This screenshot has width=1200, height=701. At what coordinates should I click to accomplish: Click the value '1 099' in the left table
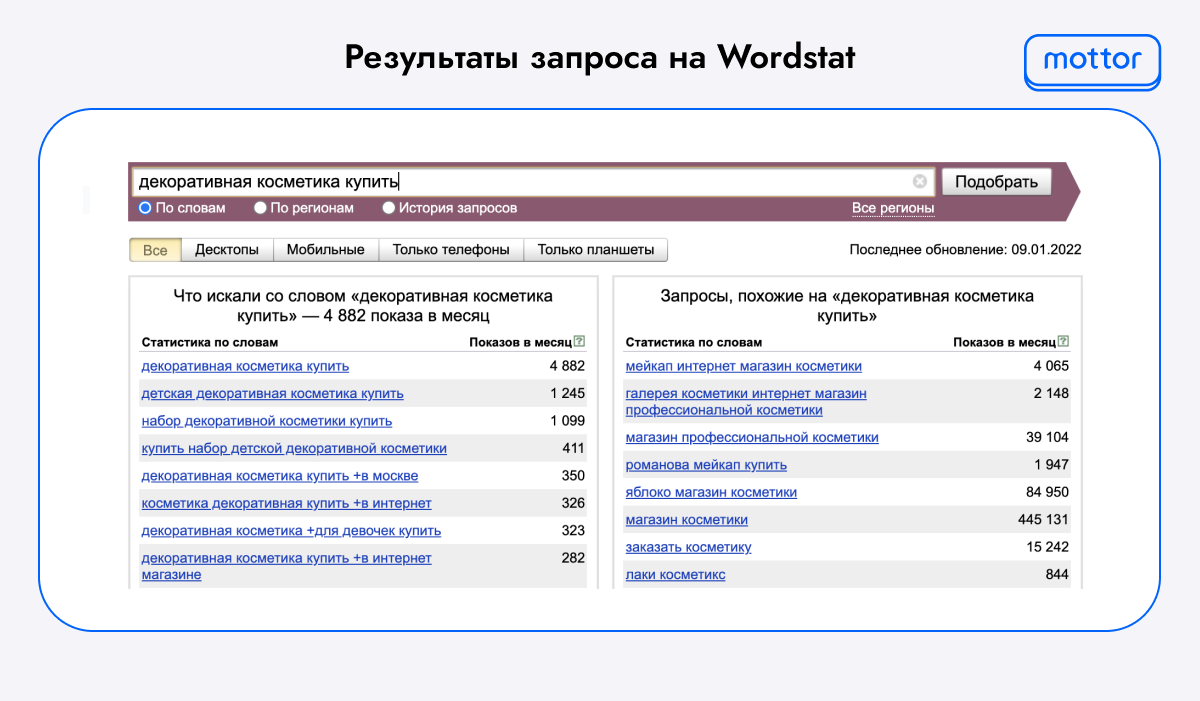(567, 421)
